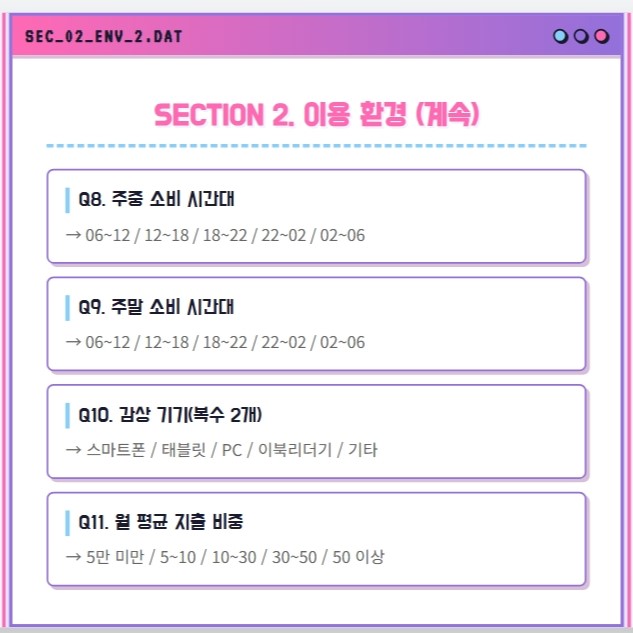Image resolution: width=633 pixels, height=633 pixels.
Task: Click the arrow icon under Q9
Action: point(73,342)
